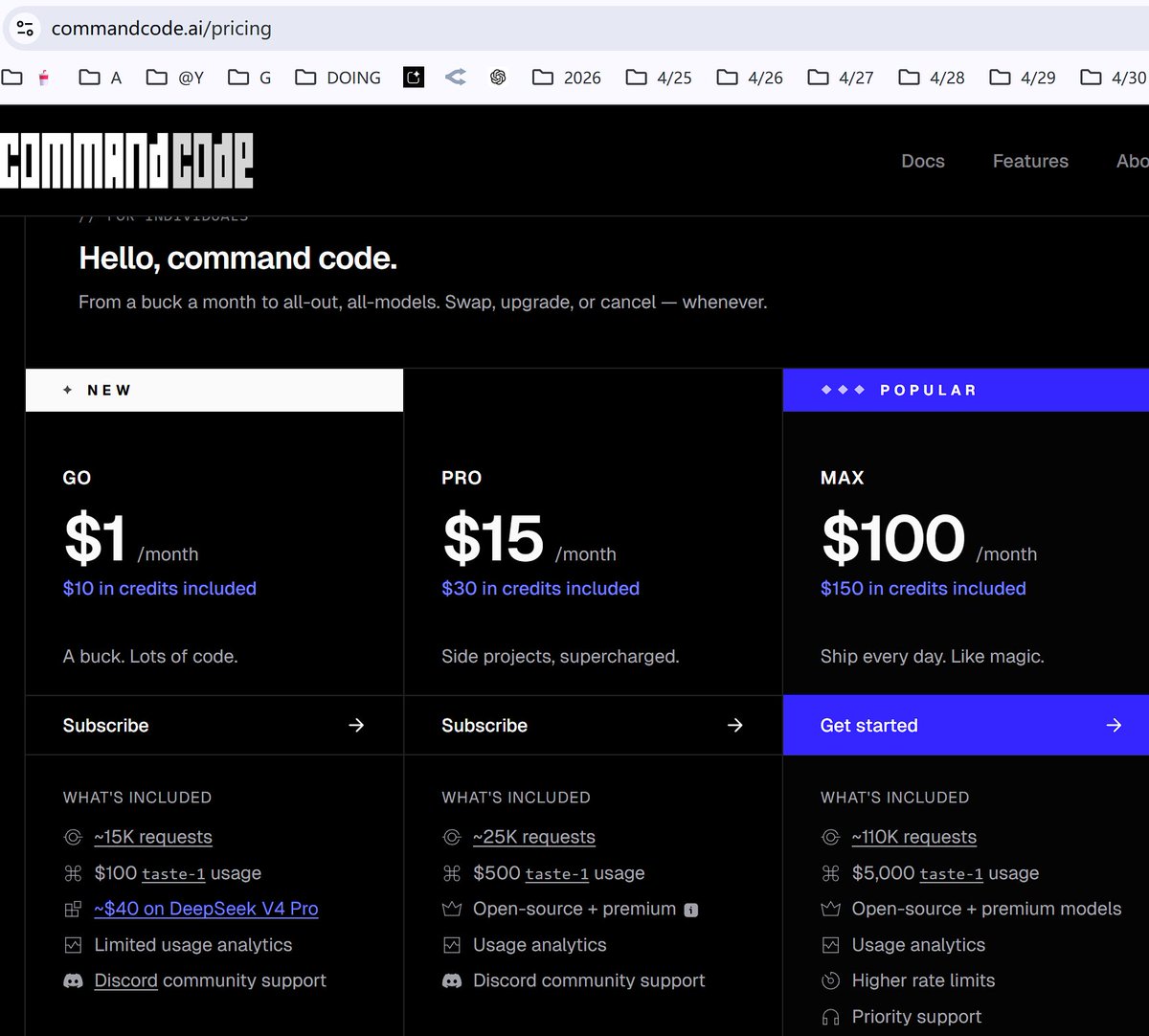Click the $150 in credits included text
The width and height of the screenshot is (1149, 1036).
coord(923,588)
